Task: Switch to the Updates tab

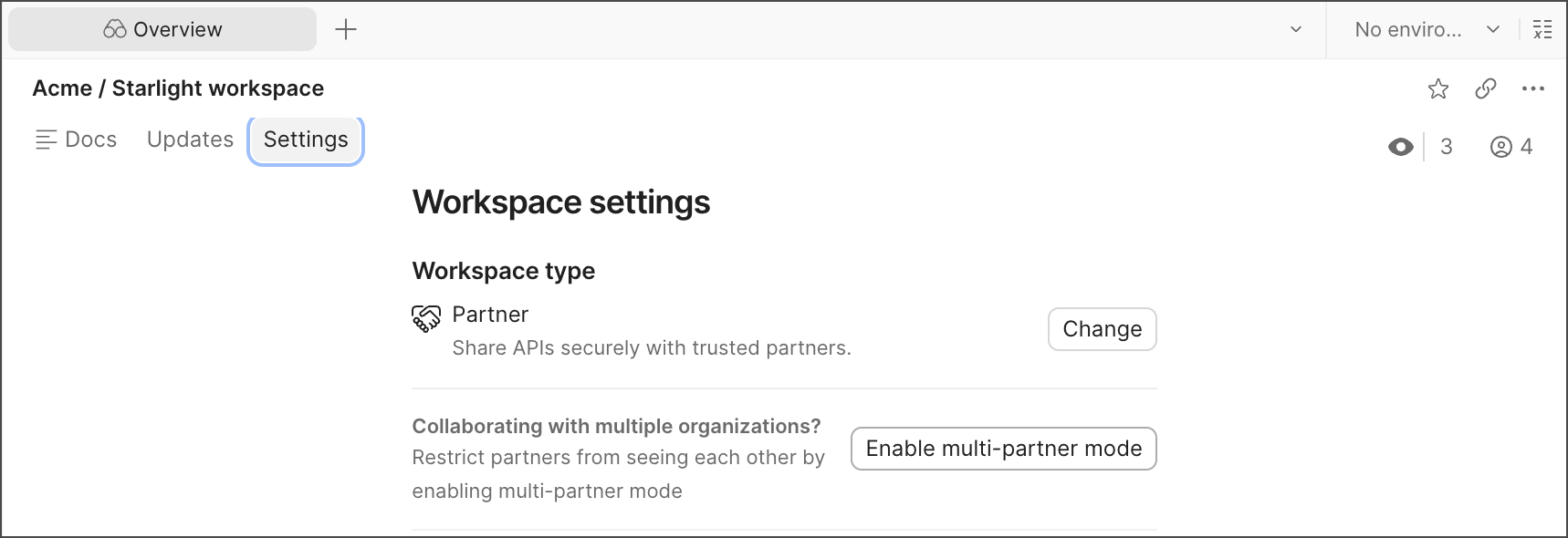Action: (190, 140)
